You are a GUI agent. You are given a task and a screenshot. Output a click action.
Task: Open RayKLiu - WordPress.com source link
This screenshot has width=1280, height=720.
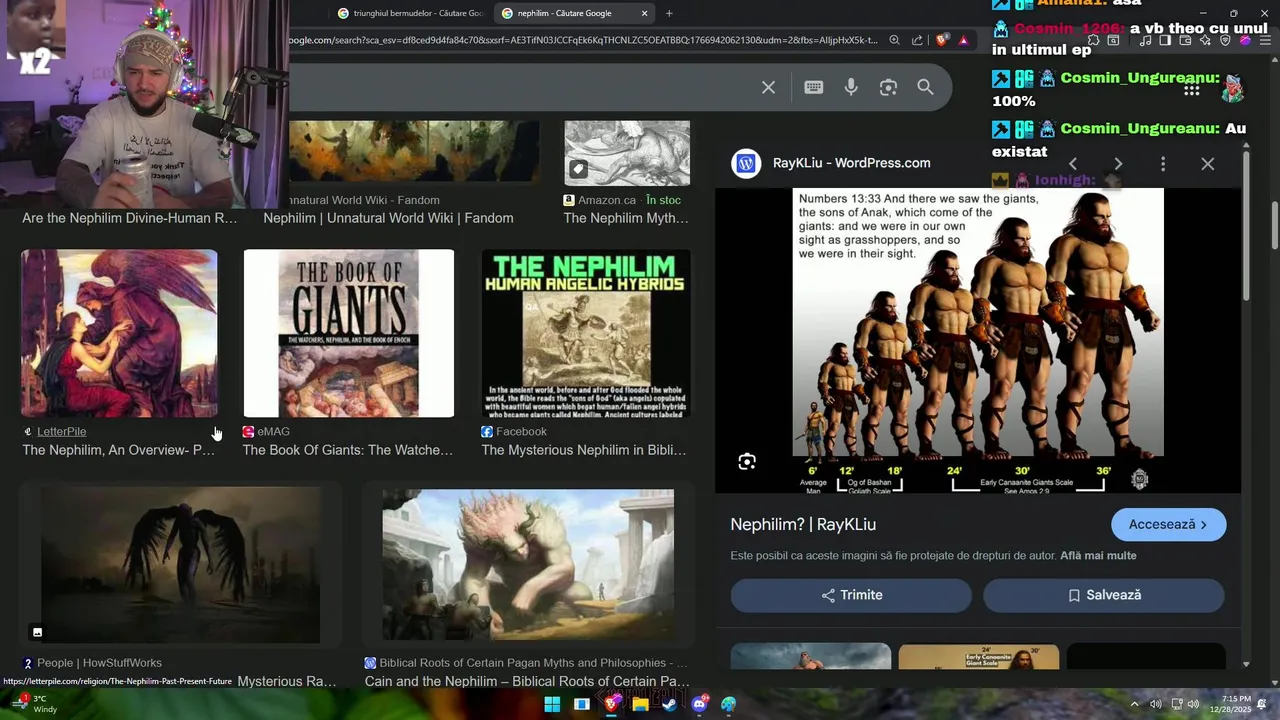[852, 163]
